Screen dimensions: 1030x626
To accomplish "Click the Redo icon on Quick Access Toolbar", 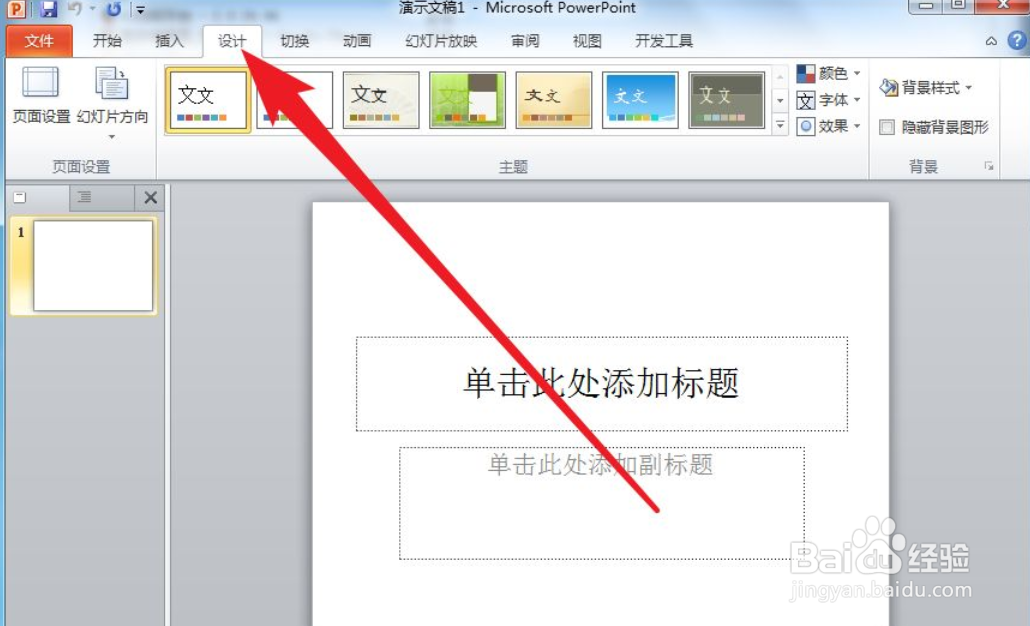I will (113, 8).
